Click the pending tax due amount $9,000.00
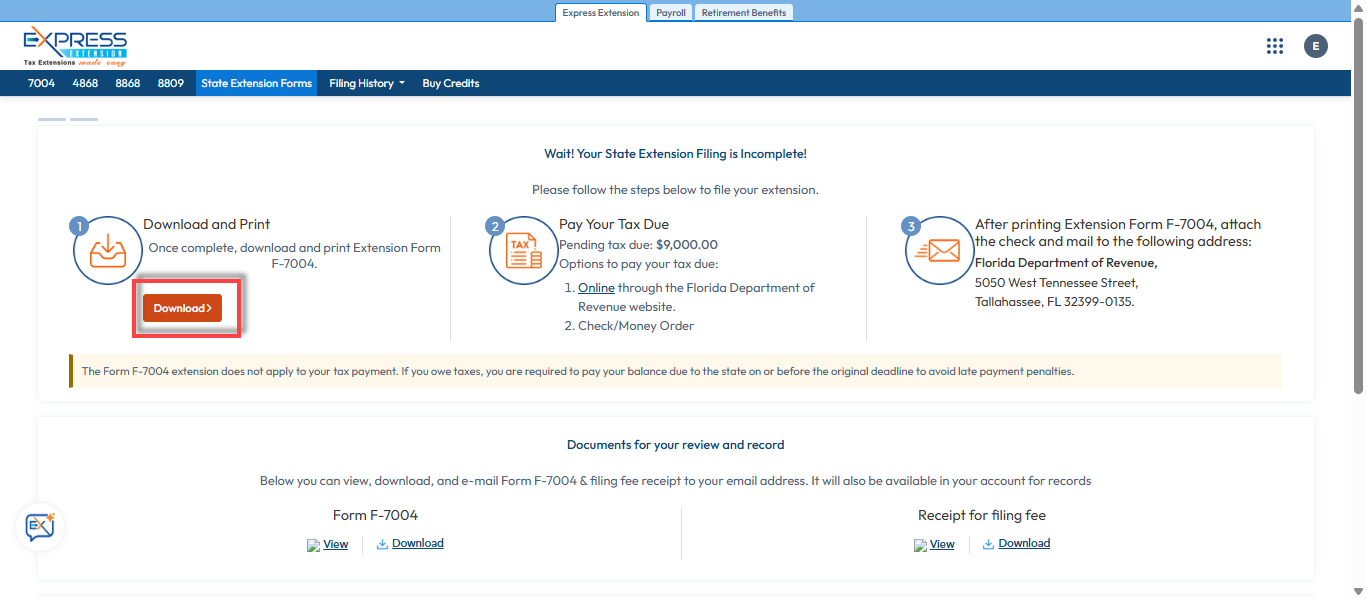 pyautogui.click(x=687, y=244)
